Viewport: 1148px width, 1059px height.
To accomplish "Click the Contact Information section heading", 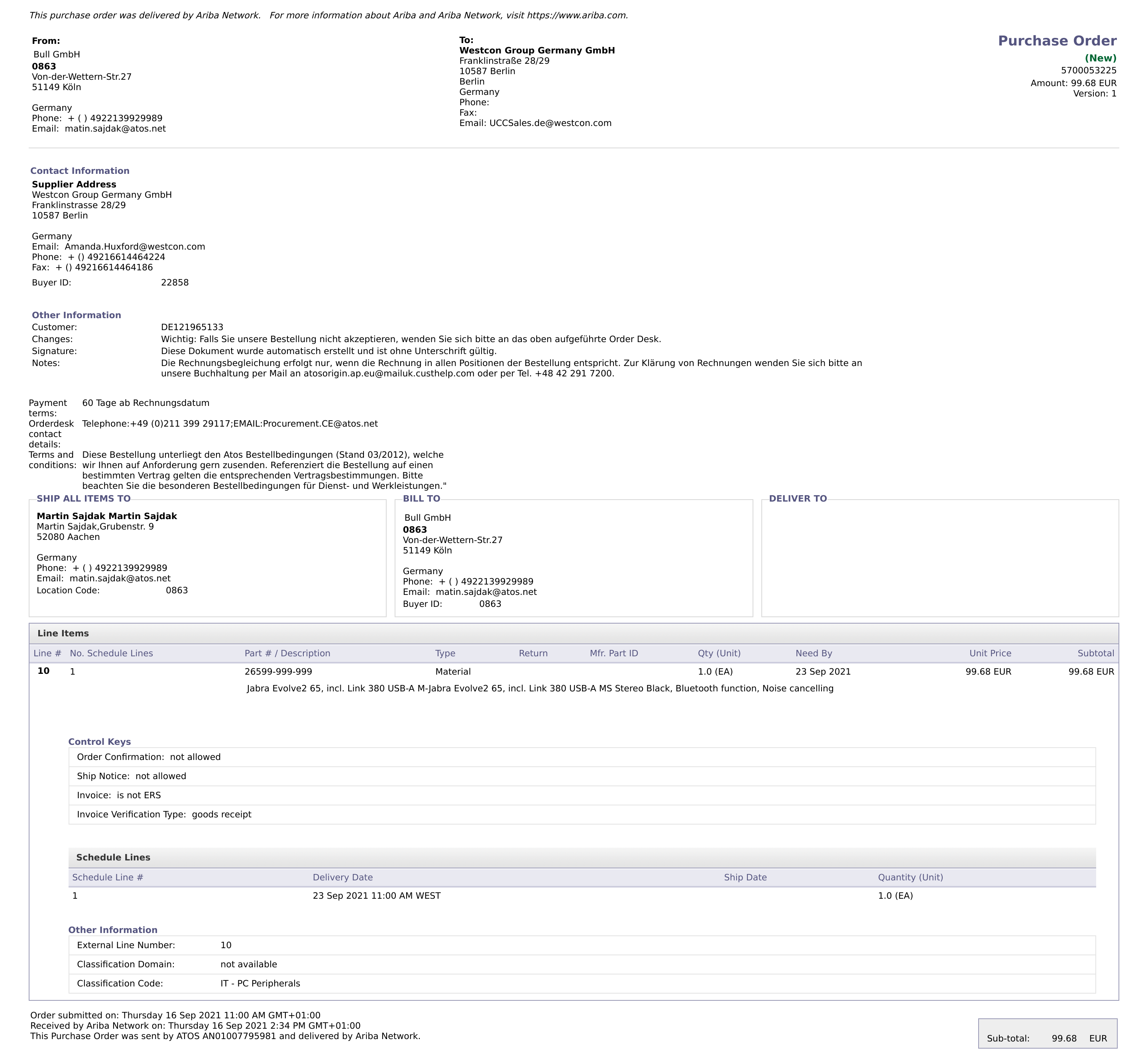I will 80,171.
